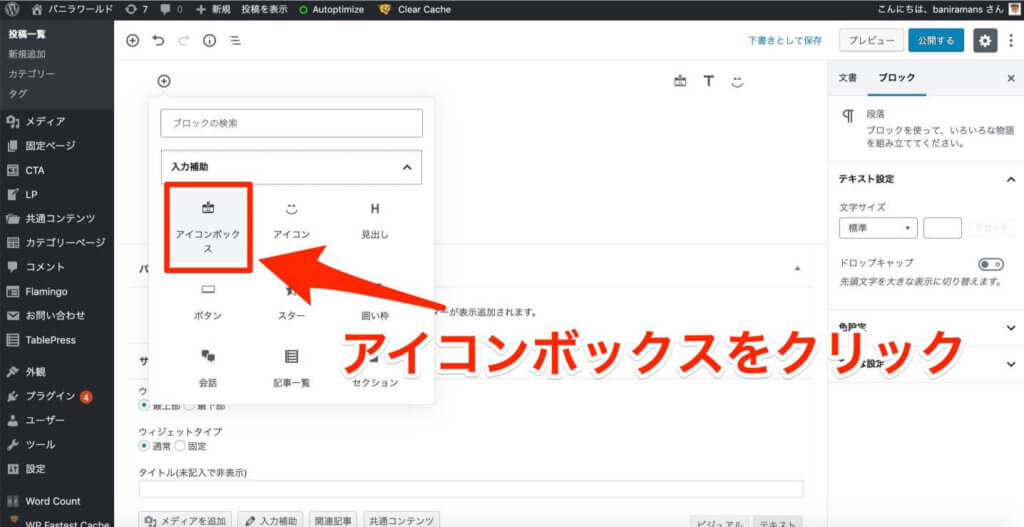Open the 文字サイズ 標準 dropdown
Image resolution: width=1024 pixels, height=527 pixels.
pos(878,229)
